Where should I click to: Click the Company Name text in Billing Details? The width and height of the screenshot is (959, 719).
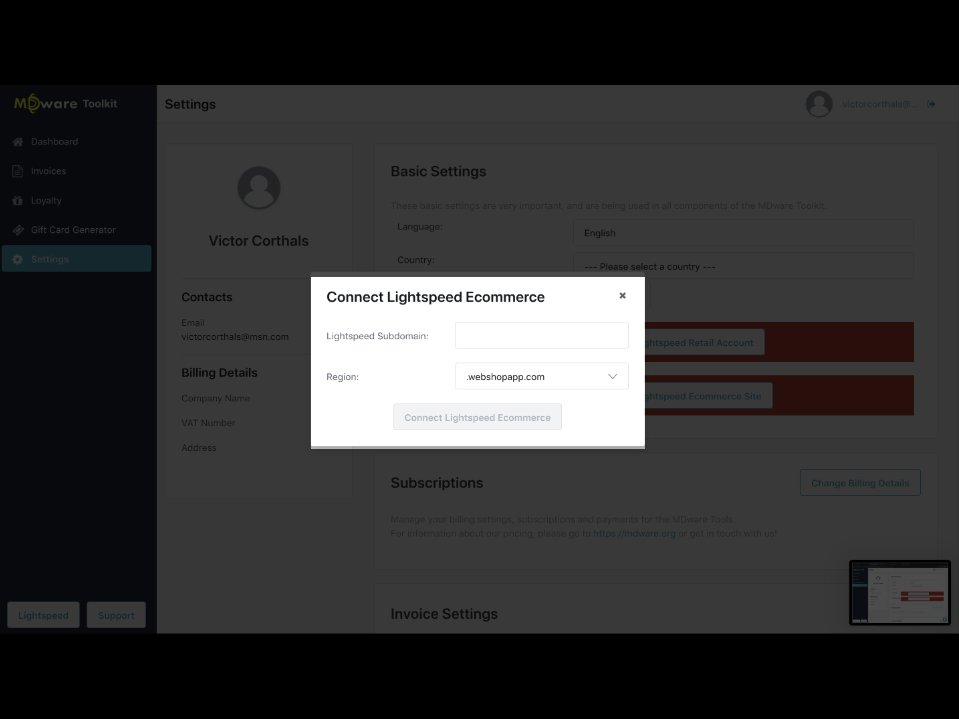215,398
